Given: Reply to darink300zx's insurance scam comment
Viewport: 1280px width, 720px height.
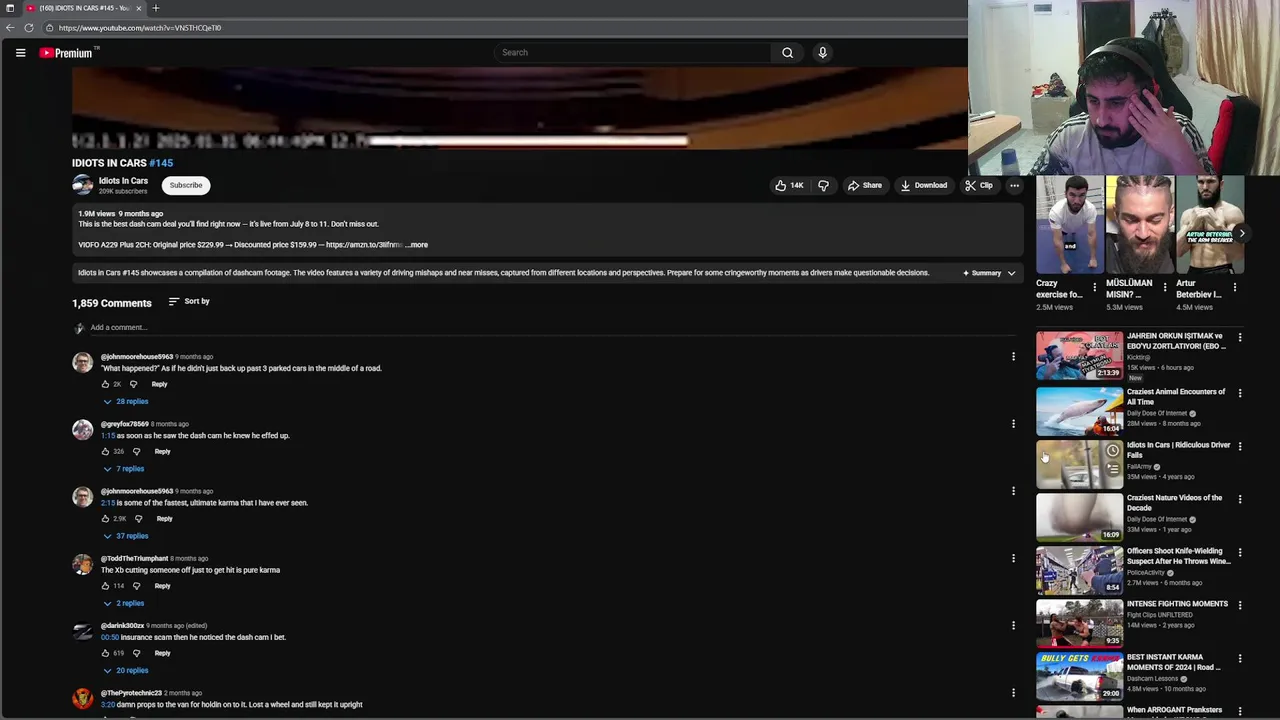Looking at the screenshot, I should (162, 653).
